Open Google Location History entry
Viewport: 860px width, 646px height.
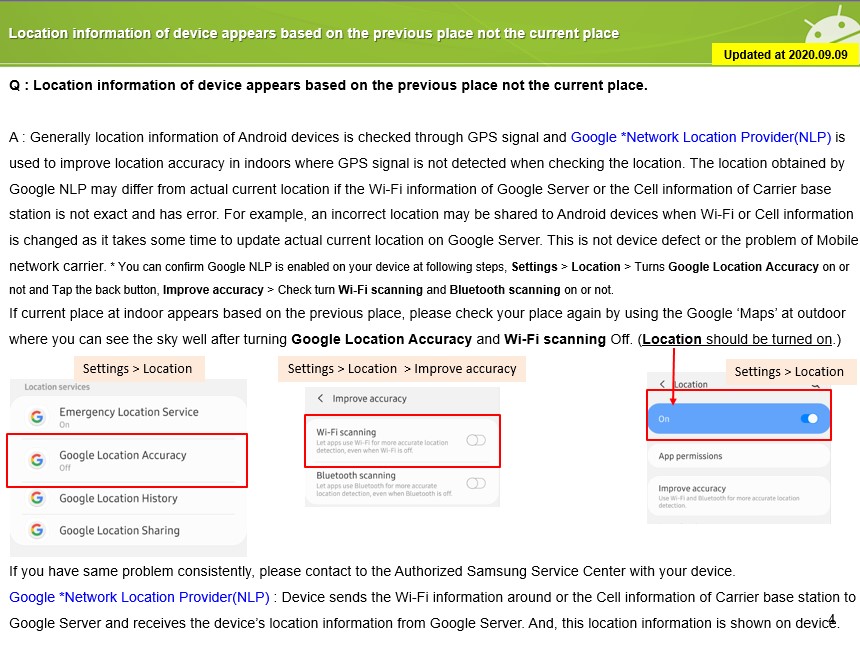point(118,498)
